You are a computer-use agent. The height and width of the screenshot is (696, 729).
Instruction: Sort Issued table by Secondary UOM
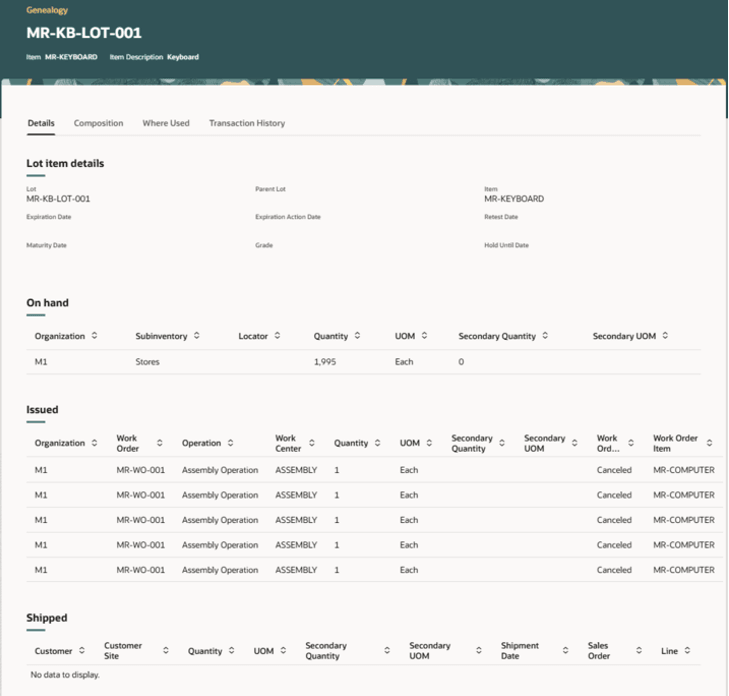point(575,443)
